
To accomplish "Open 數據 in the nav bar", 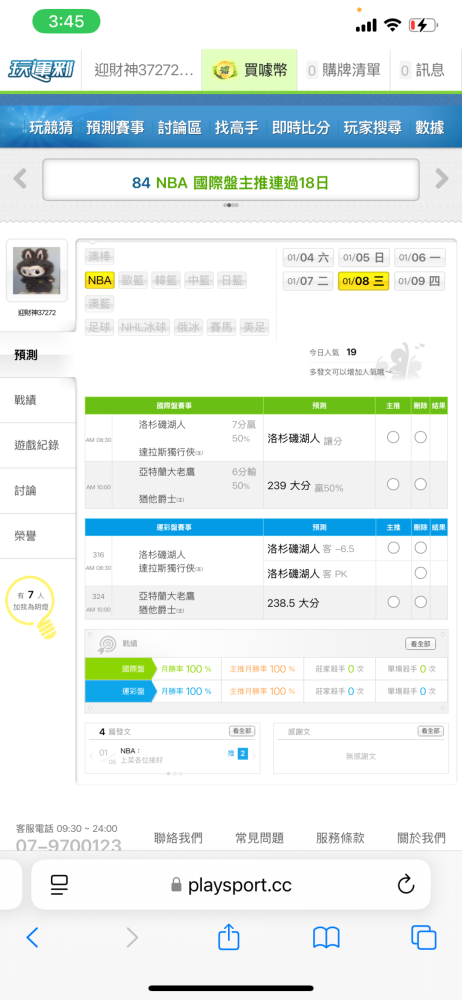I will [x=429, y=127].
